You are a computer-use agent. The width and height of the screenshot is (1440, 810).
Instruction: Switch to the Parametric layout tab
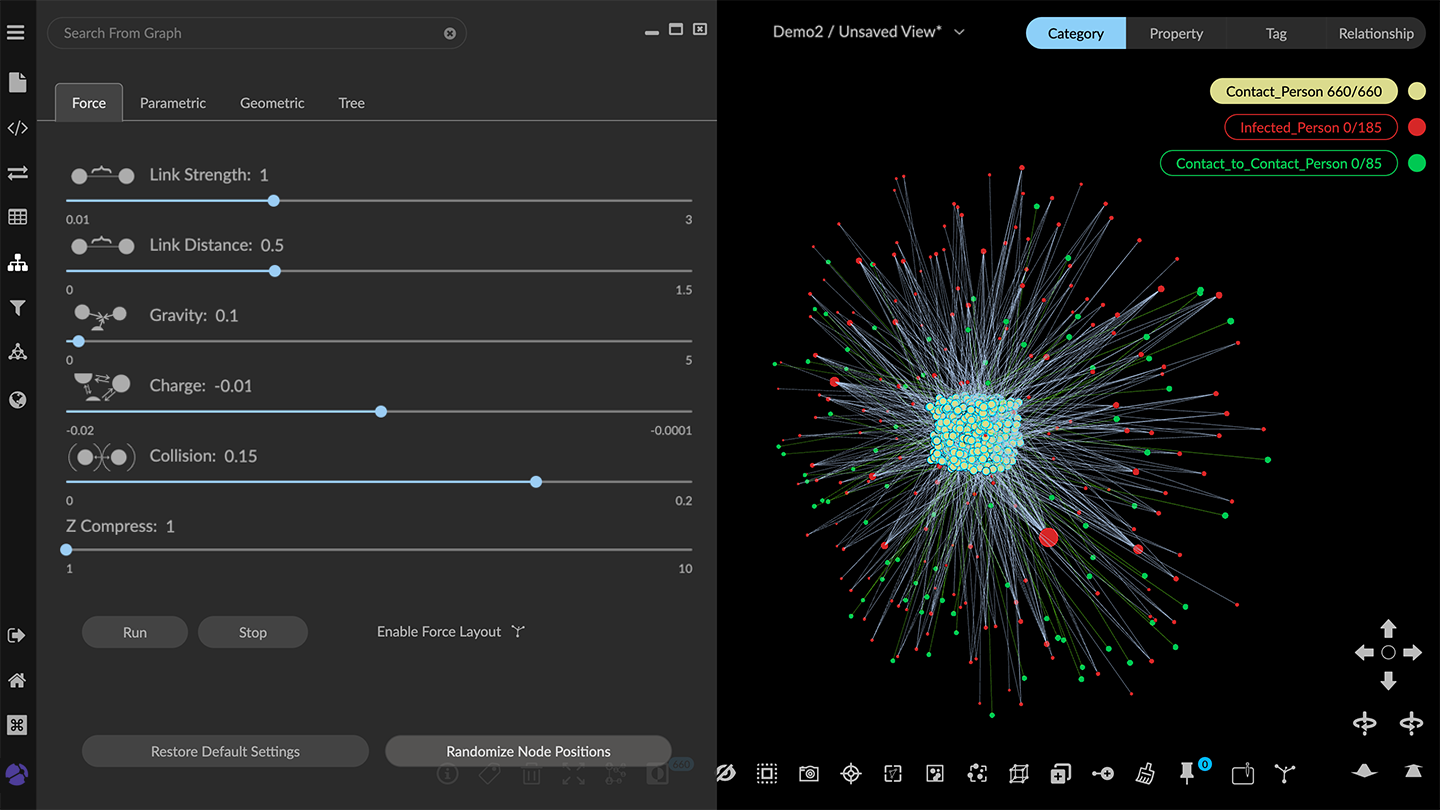click(173, 103)
